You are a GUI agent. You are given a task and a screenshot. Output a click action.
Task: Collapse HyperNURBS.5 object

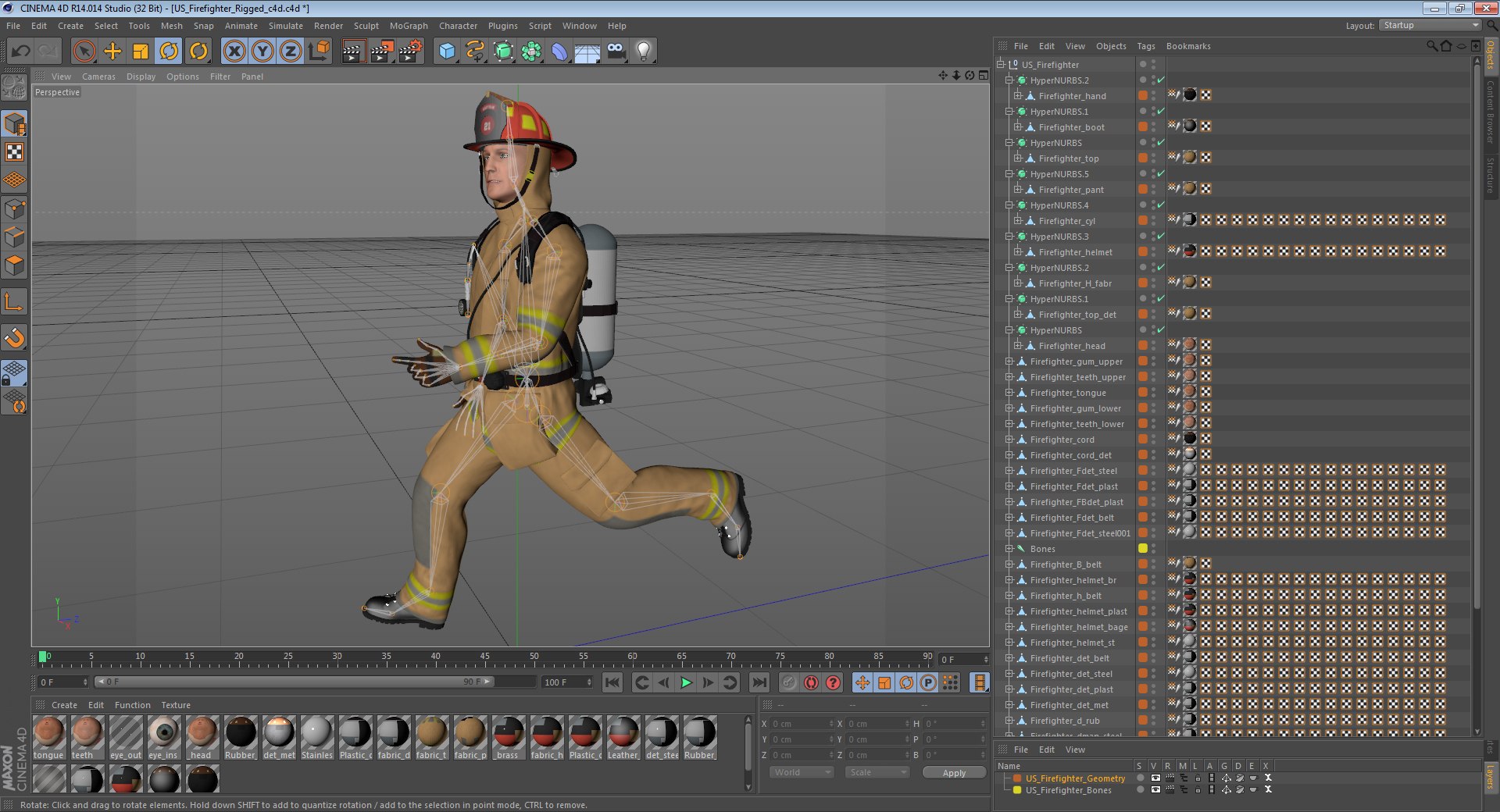tap(1009, 174)
